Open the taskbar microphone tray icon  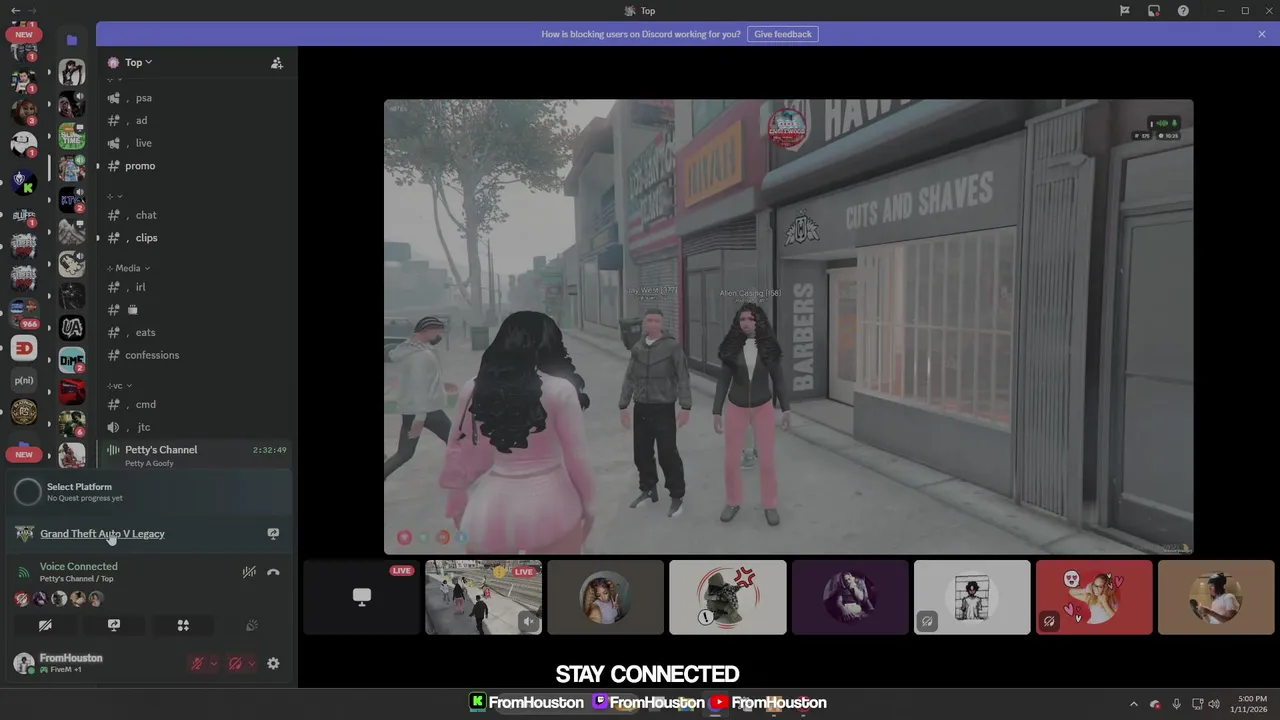(x=1177, y=704)
